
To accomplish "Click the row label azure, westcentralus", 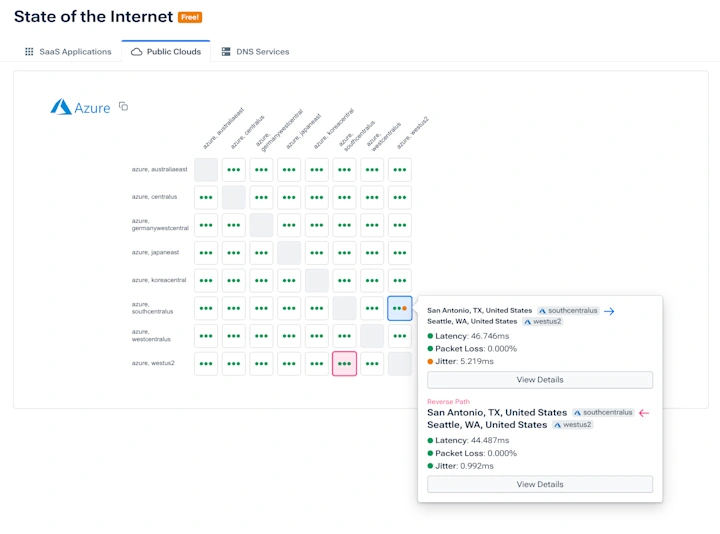I will 151,335.
